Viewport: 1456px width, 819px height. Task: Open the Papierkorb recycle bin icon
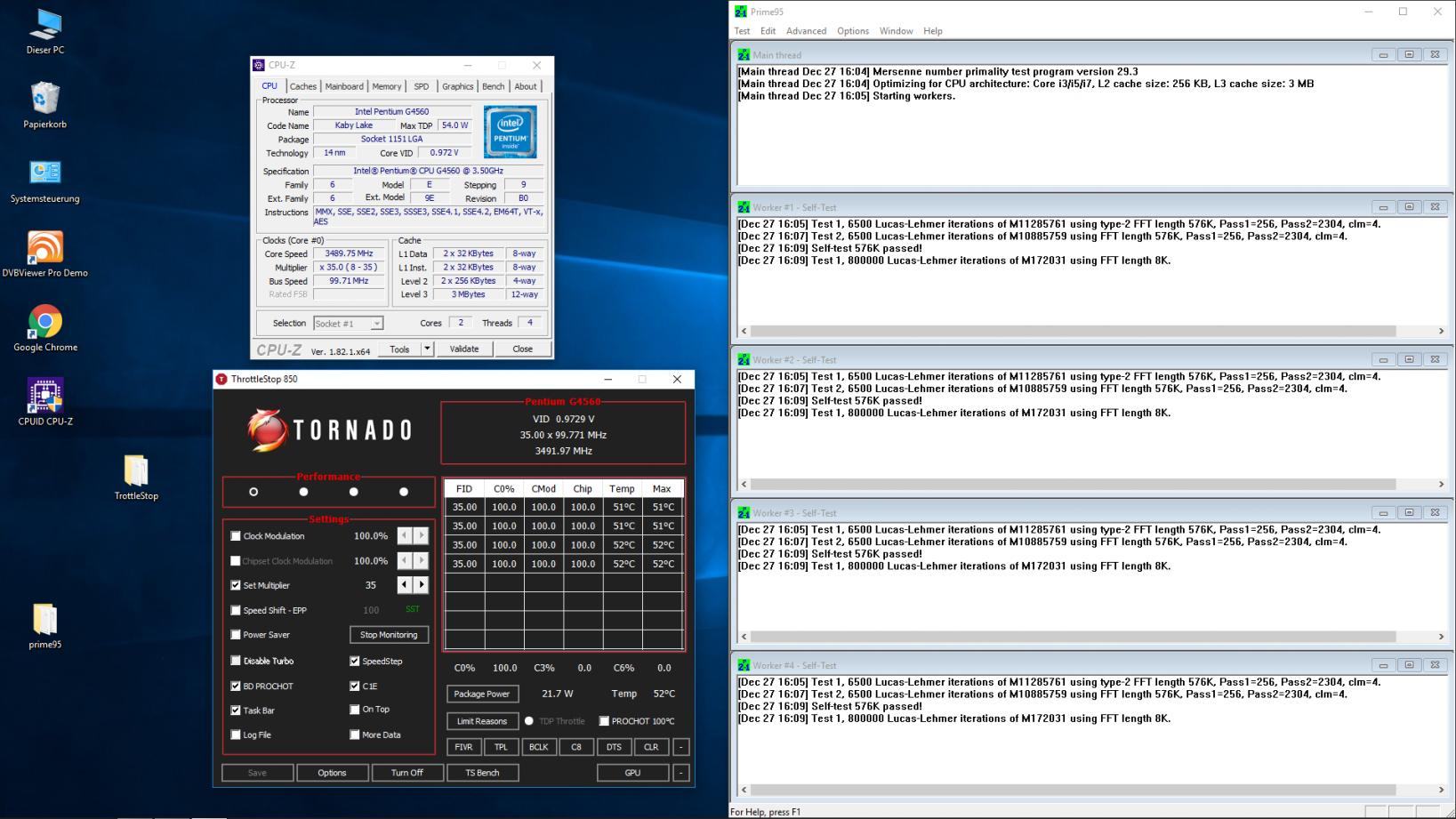[x=44, y=105]
